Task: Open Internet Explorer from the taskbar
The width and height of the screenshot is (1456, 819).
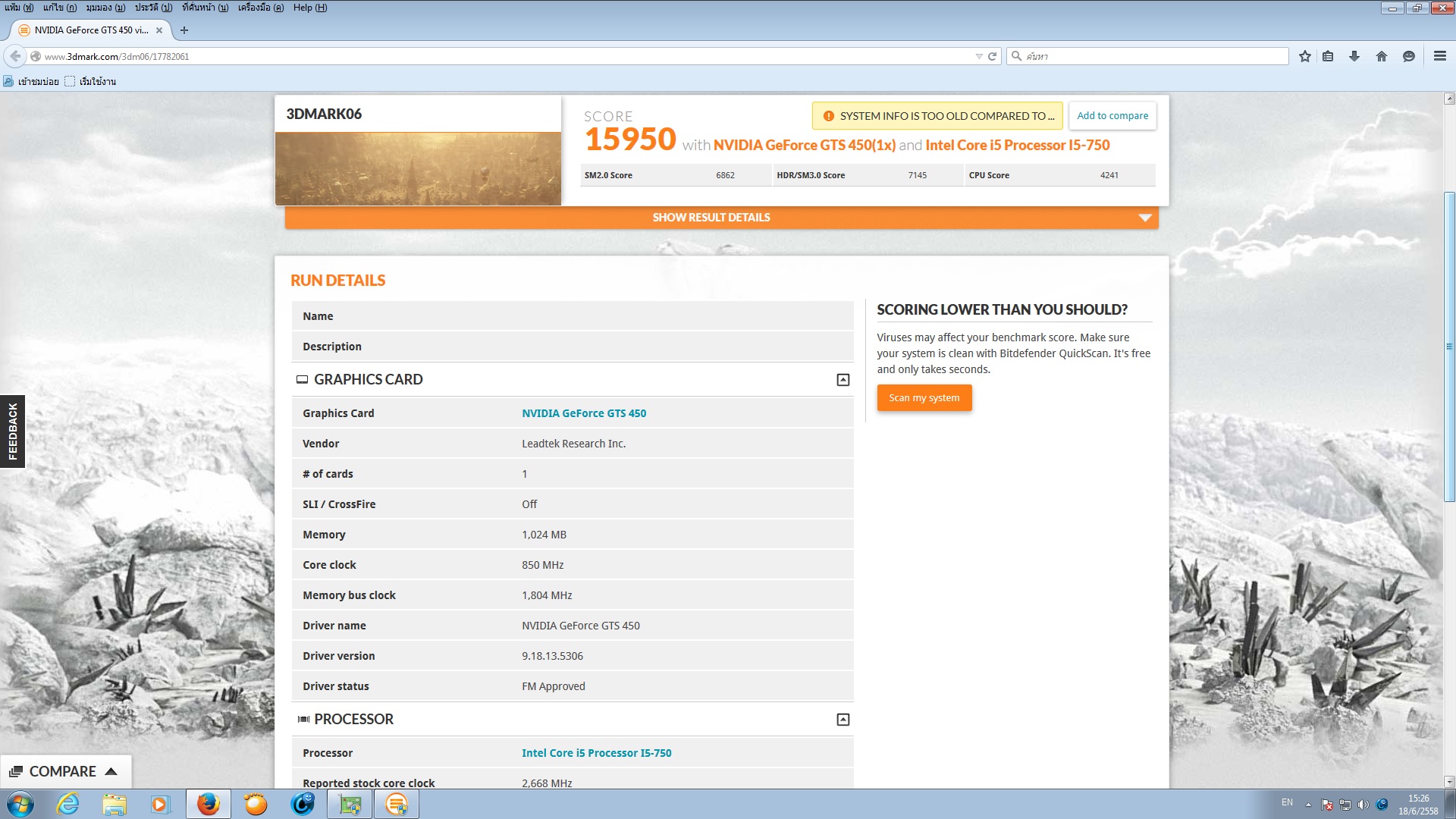Action: click(x=68, y=804)
